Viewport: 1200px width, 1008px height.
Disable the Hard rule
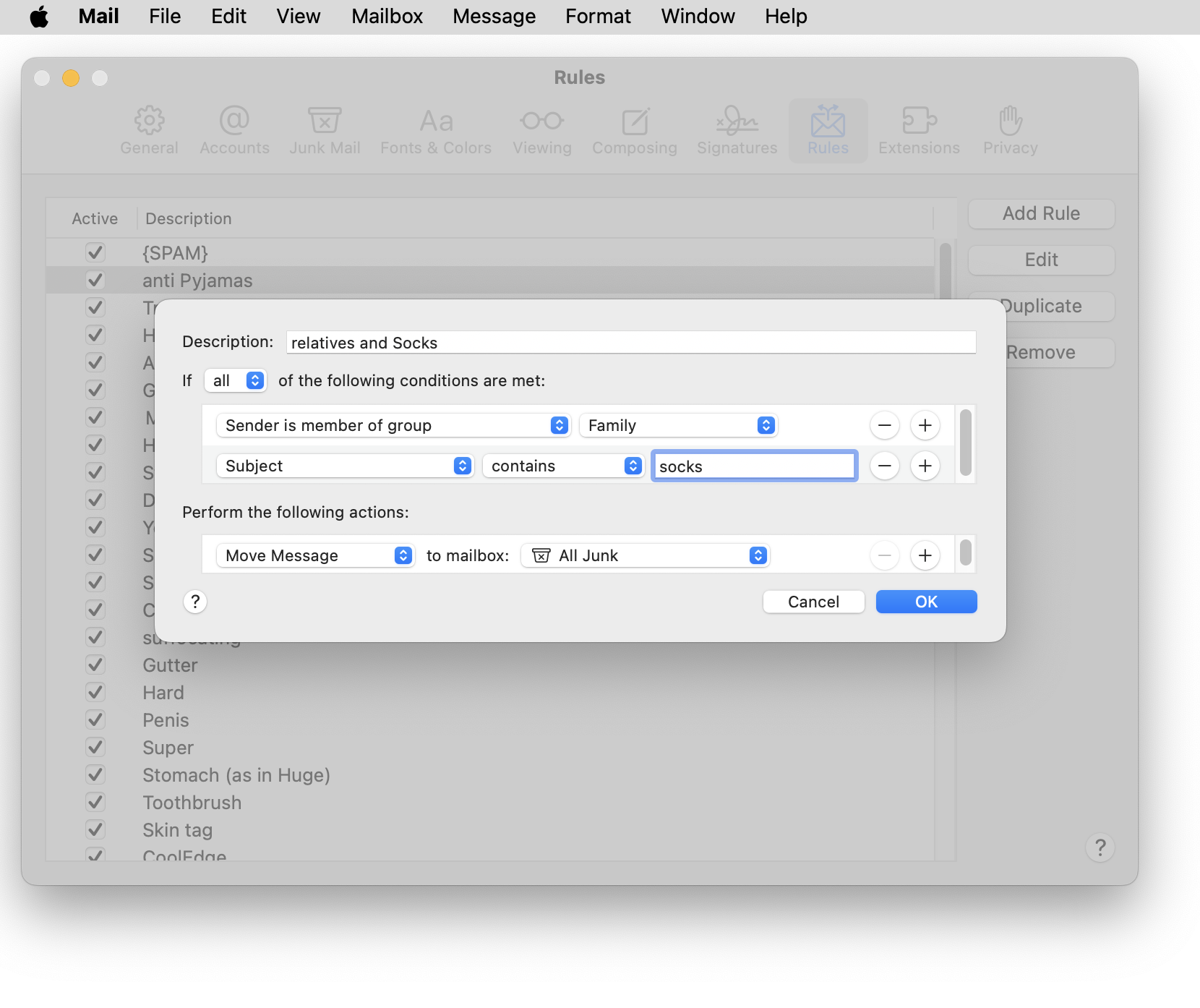click(95, 692)
